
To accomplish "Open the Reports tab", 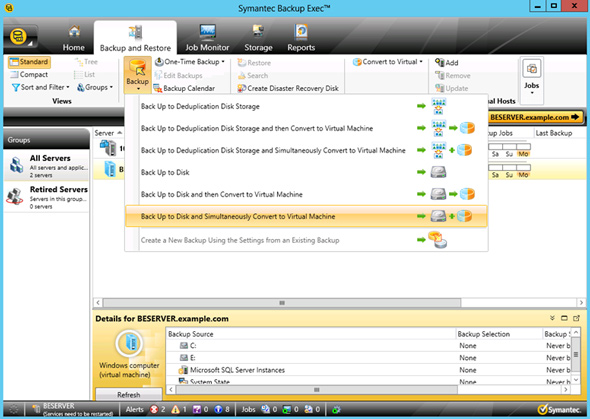I will click(301, 38).
